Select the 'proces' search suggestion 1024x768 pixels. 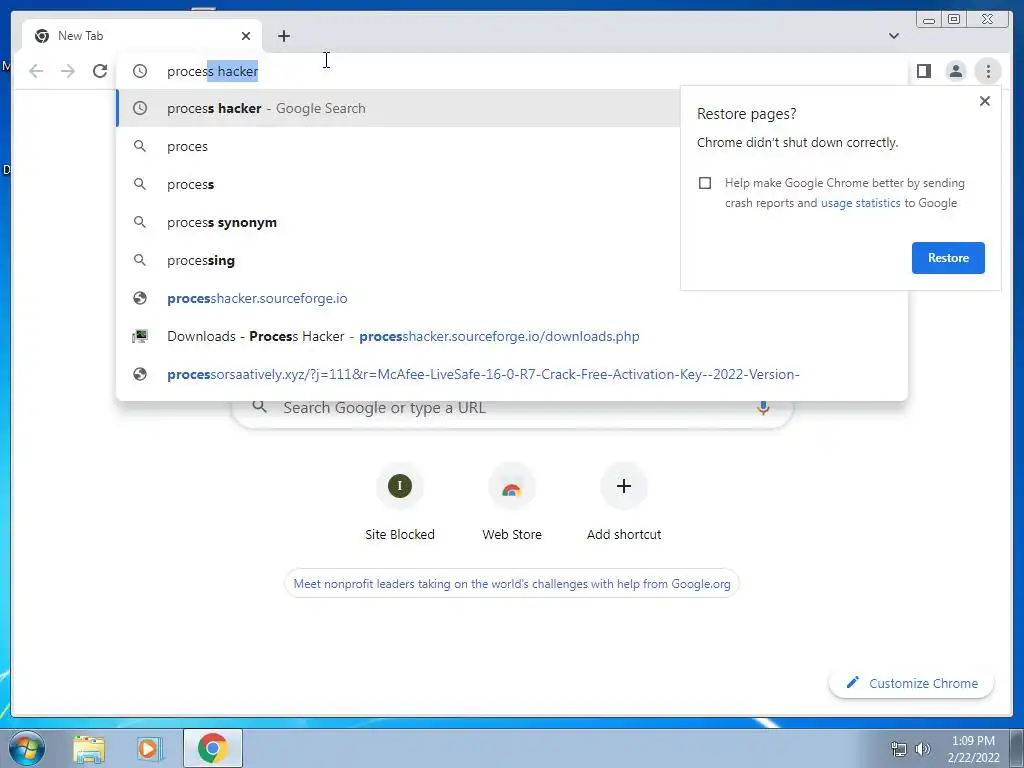pos(398,146)
